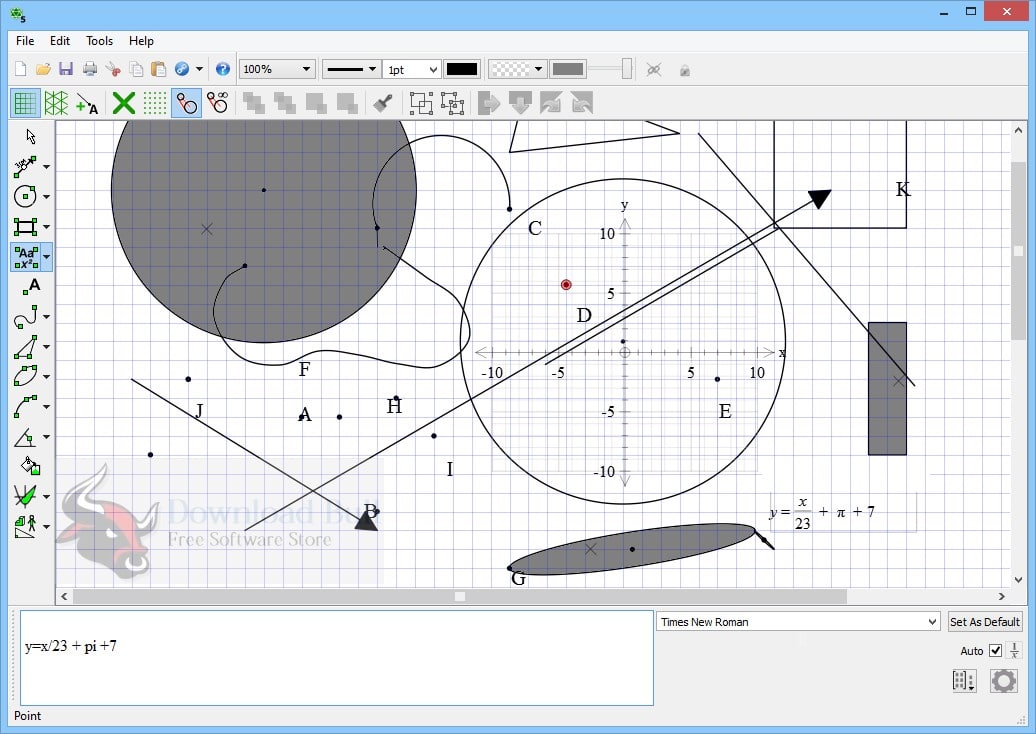Open the Times New Roman font dropdown
Screen dimensions: 1036x734
[x=798, y=622]
